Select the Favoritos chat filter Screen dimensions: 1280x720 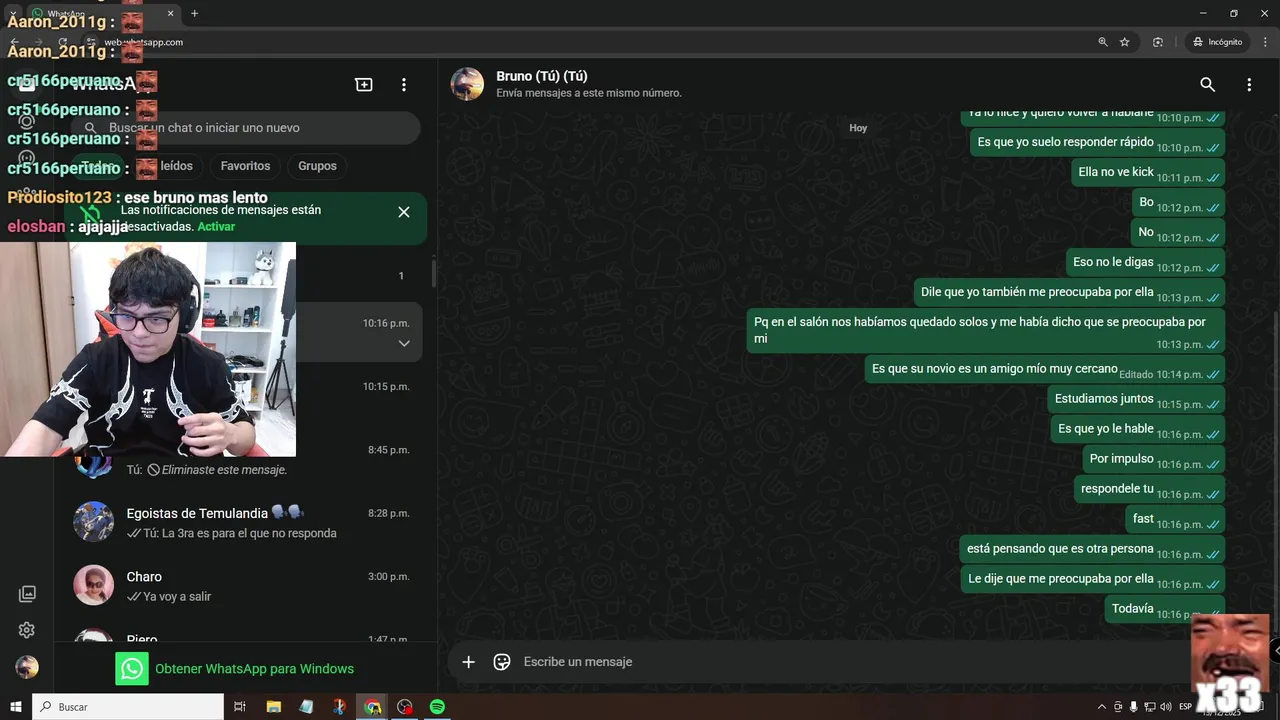[245, 166]
